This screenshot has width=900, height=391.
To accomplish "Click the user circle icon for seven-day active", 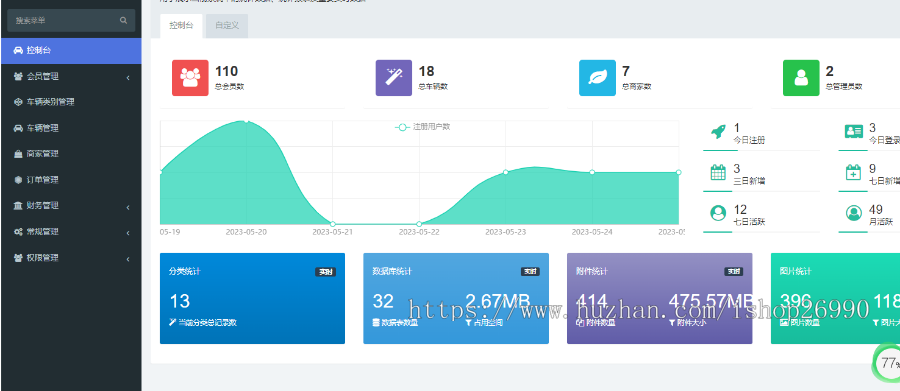I will click(x=718, y=213).
